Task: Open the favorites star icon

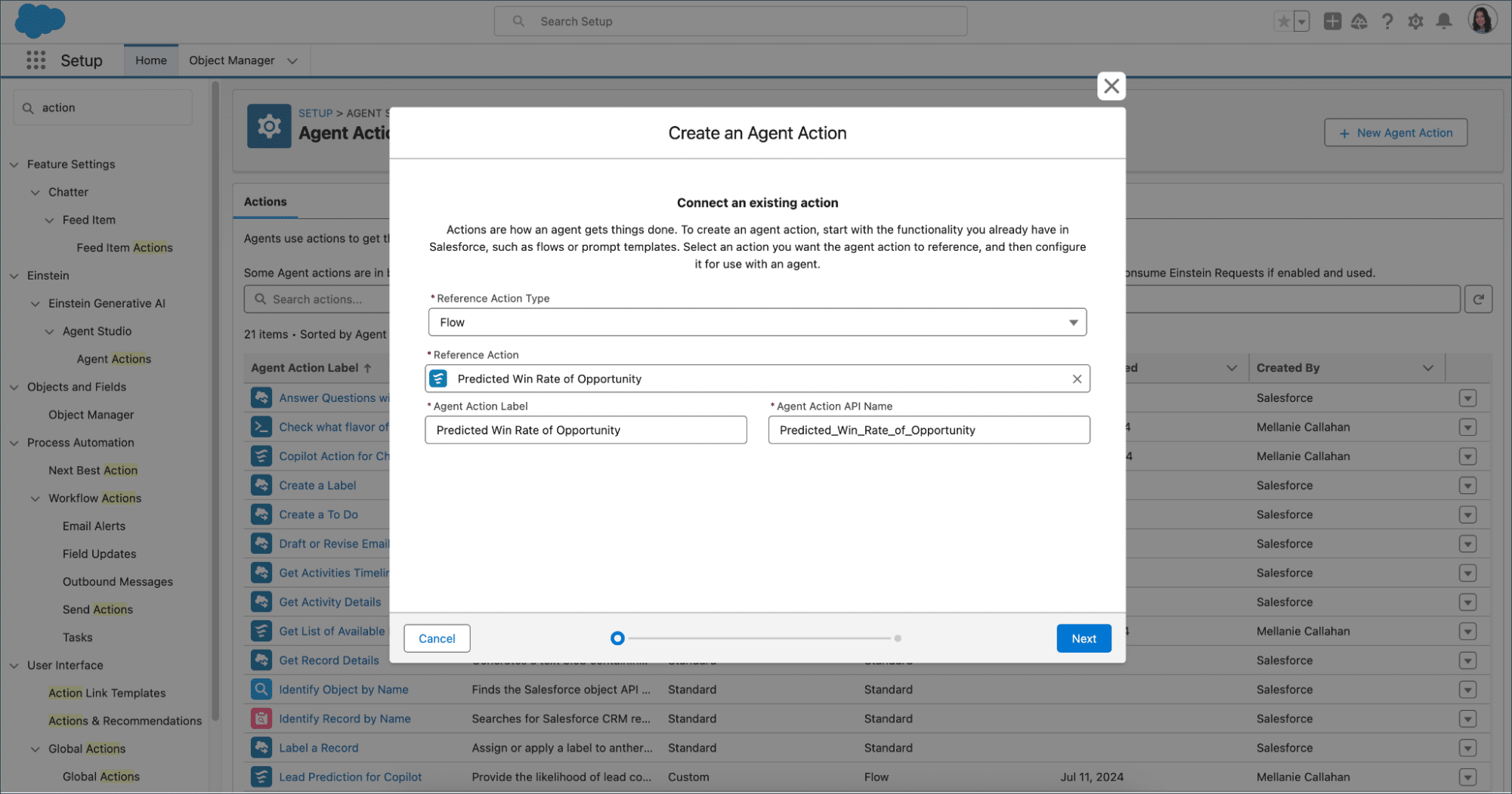Action: (x=1283, y=21)
